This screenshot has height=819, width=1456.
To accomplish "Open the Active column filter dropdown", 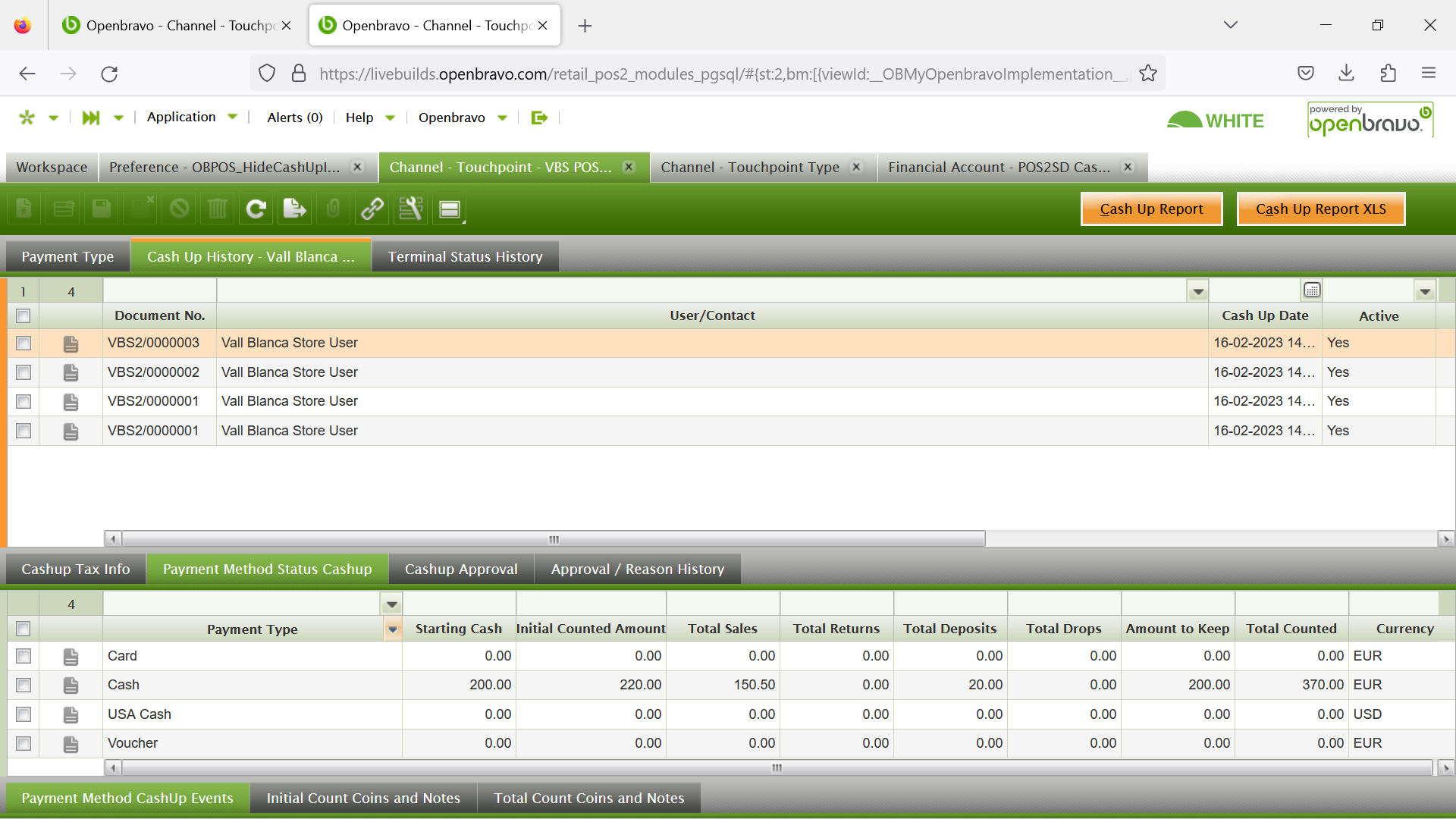I will tap(1425, 291).
